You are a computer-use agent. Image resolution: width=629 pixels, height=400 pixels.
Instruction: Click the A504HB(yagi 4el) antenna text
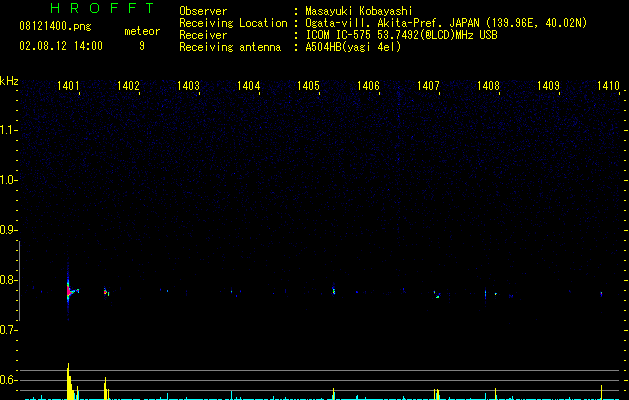pyautogui.click(x=353, y=47)
